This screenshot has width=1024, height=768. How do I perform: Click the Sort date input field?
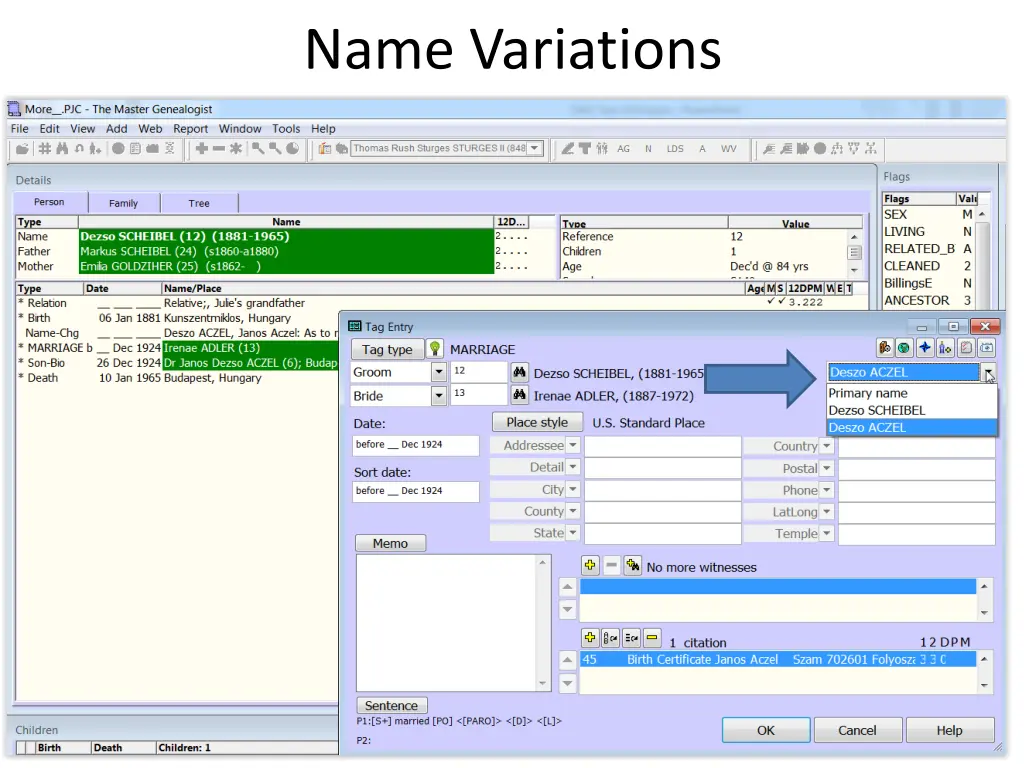click(415, 491)
